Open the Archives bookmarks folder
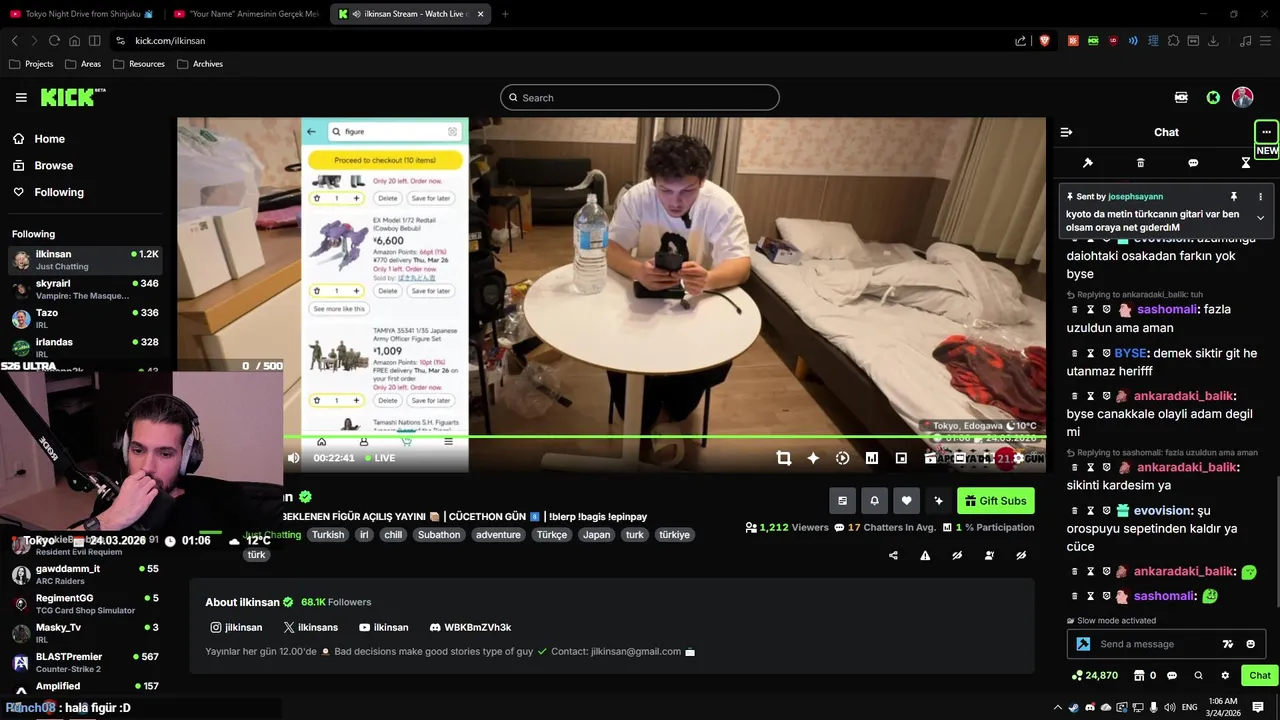 pyautogui.click(x=200, y=64)
